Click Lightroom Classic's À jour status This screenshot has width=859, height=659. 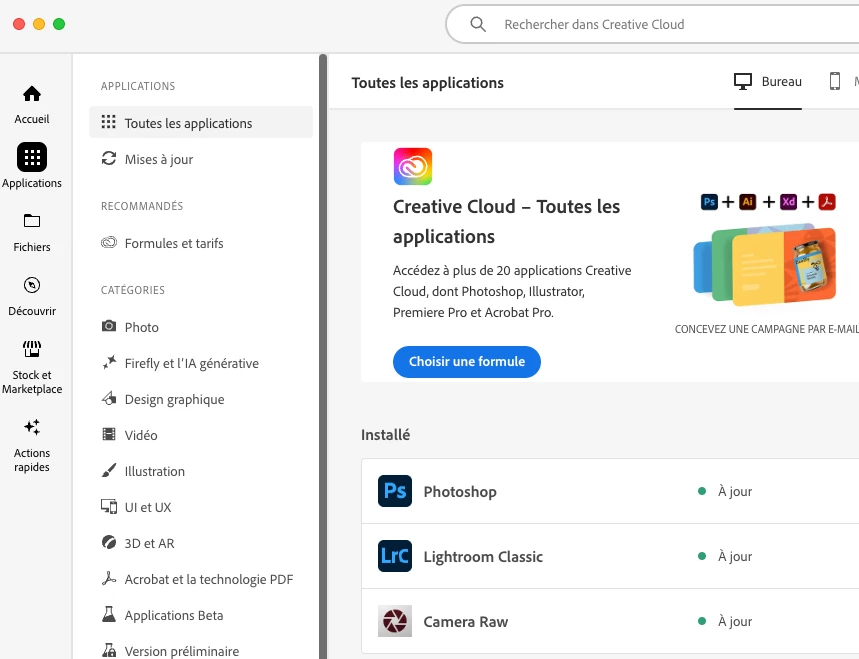pos(735,557)
